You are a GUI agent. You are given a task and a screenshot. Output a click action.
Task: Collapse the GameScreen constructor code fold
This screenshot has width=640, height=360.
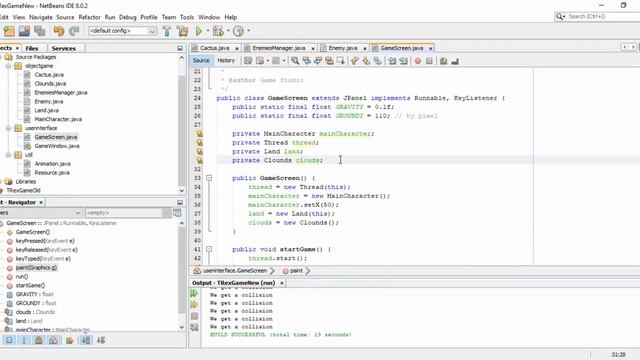209,178
